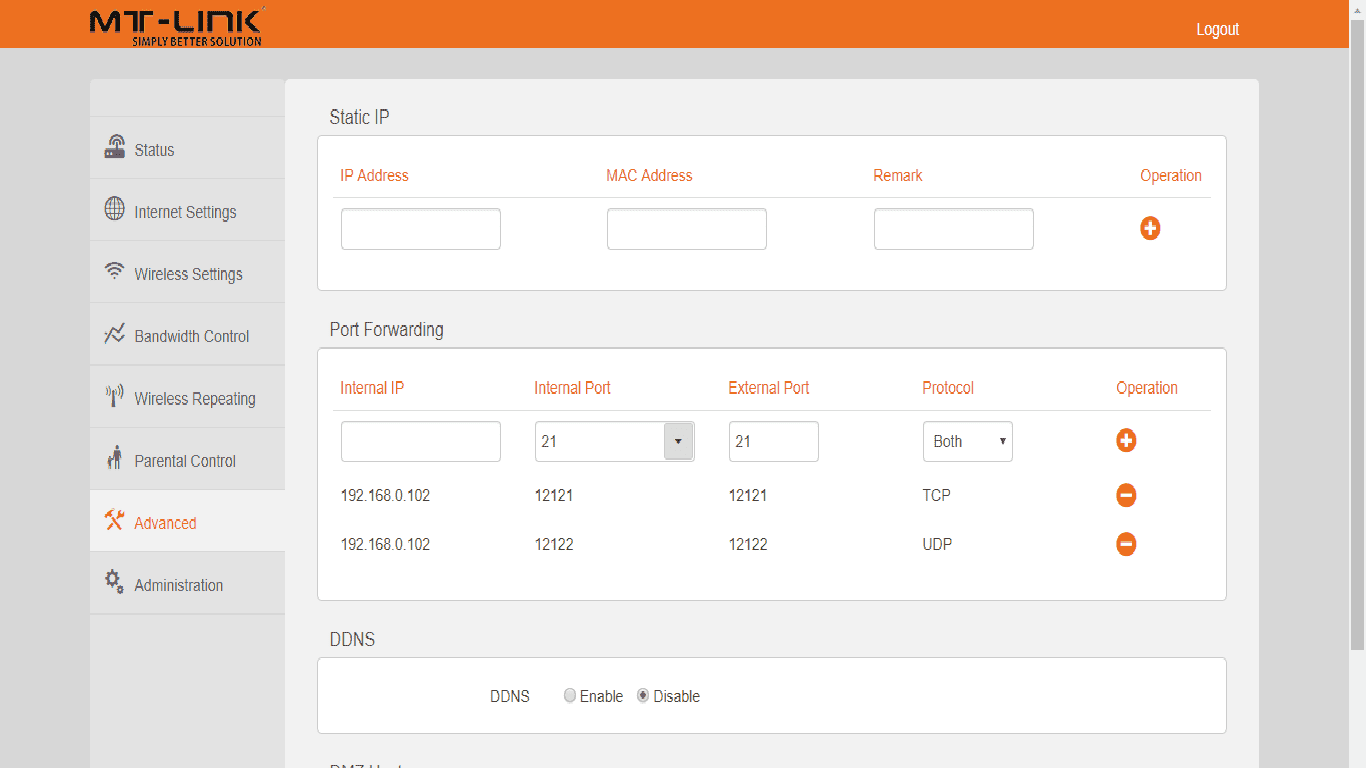The width and height of the screenshot is (1366, 768).
Task: Focus the Static IP Address input field
Action: (421, 229)
